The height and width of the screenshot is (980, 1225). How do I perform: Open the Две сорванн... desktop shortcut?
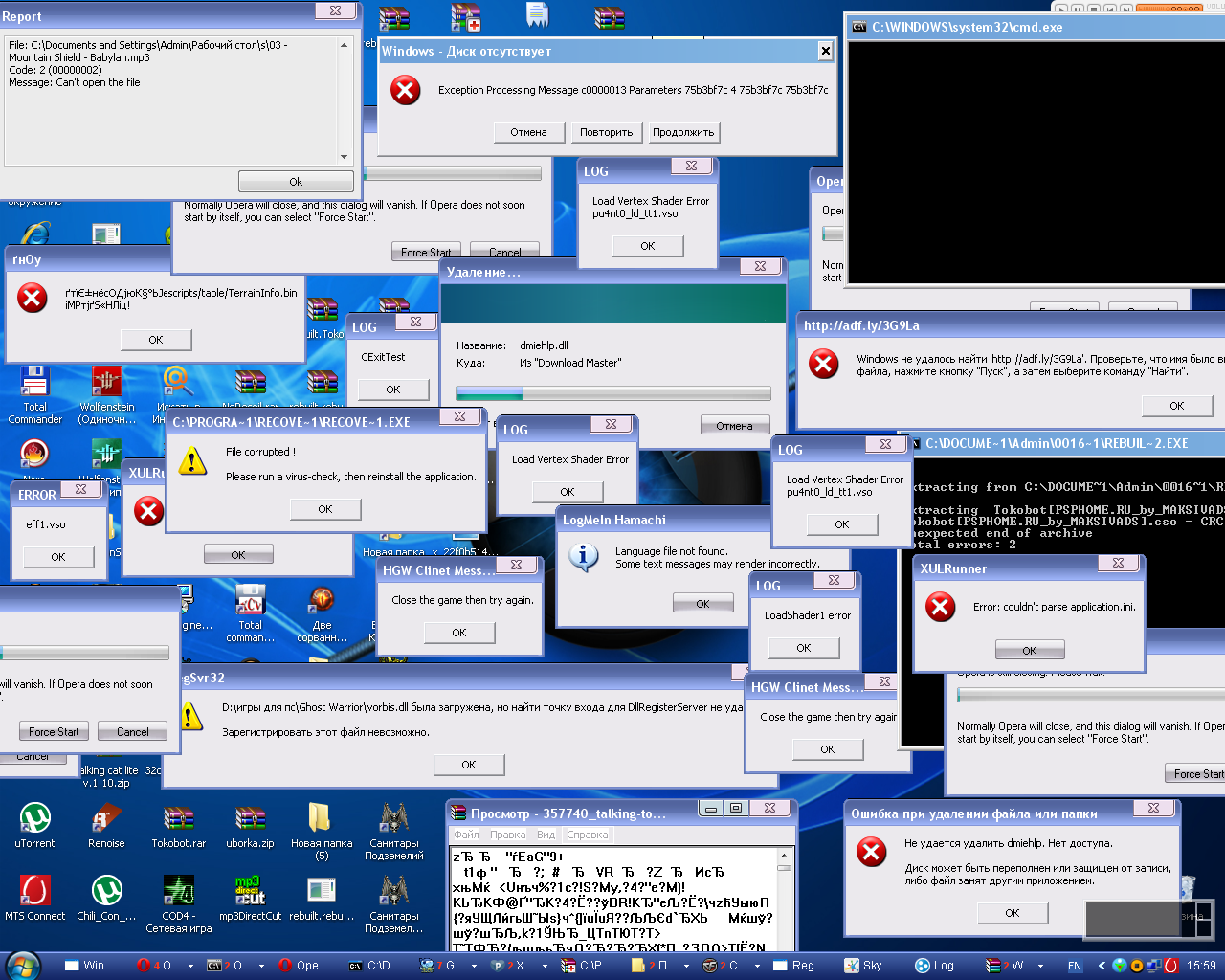(323, 613)
